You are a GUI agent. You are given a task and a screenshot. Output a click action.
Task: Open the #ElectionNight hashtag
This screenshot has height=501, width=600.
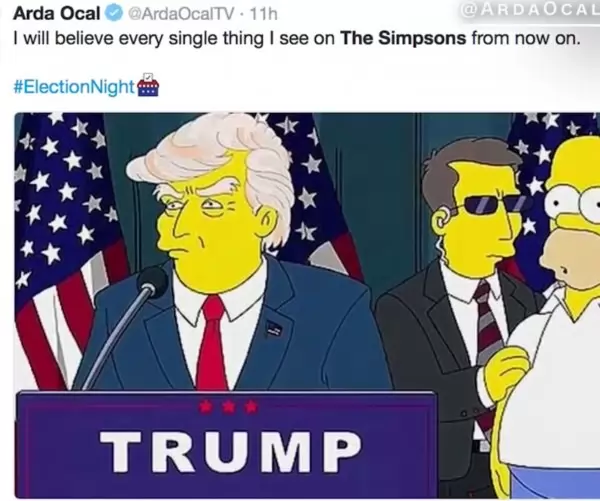(74, 87)
